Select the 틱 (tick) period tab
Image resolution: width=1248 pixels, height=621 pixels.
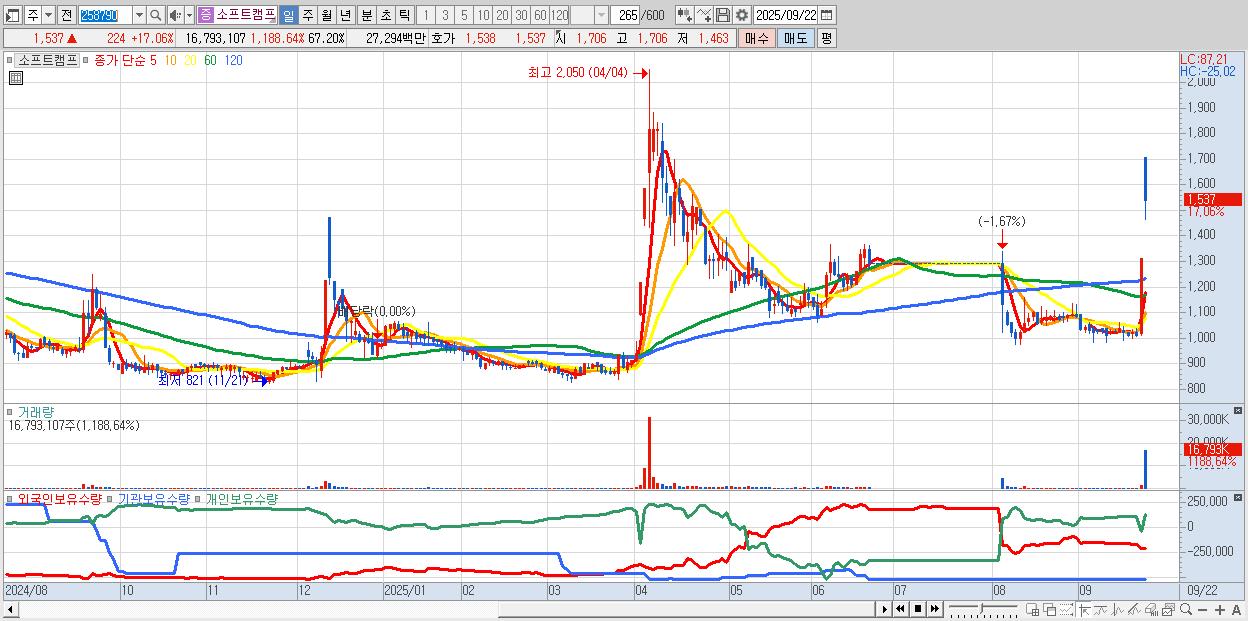tap(404, 15)
